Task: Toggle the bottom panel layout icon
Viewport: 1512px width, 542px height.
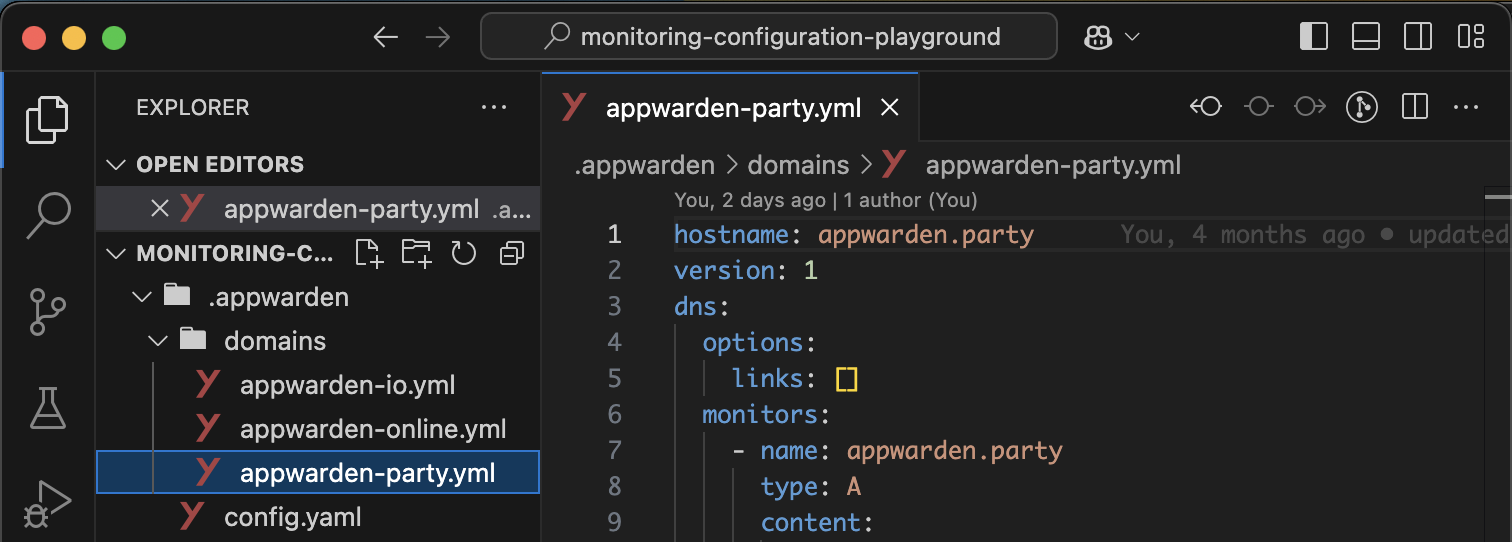Action: tap(1366, 37)
